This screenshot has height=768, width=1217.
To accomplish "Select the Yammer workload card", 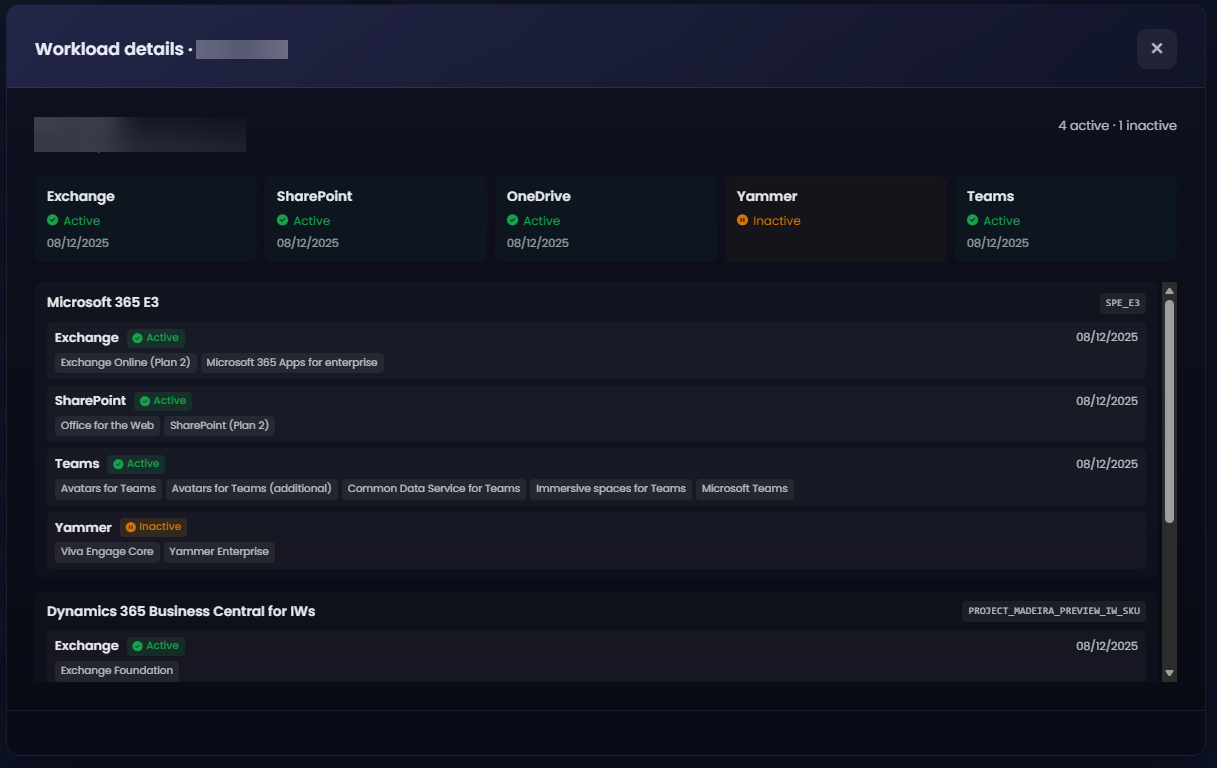I will (836, 219).
